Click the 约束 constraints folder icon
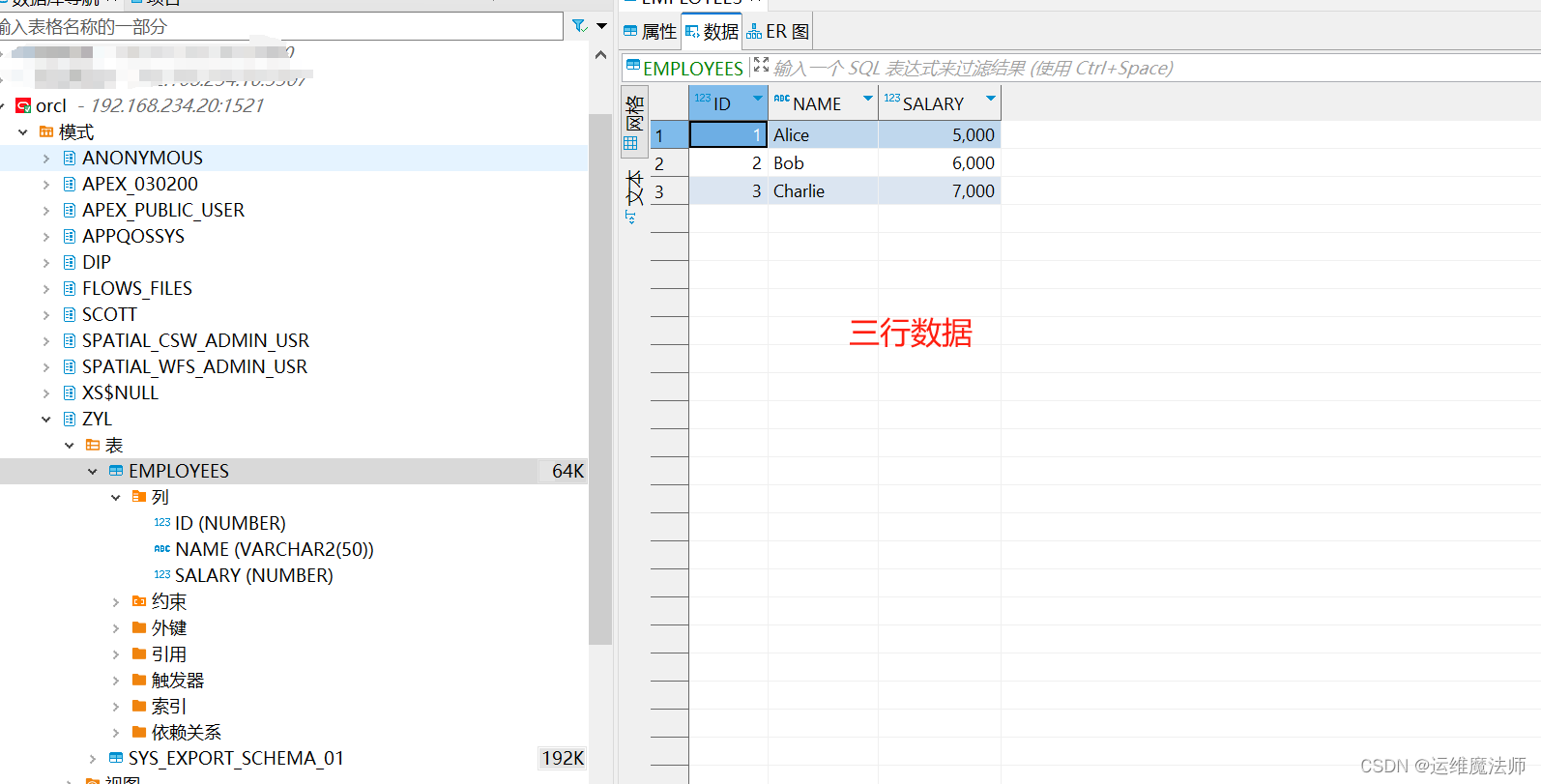 (139, 601)
